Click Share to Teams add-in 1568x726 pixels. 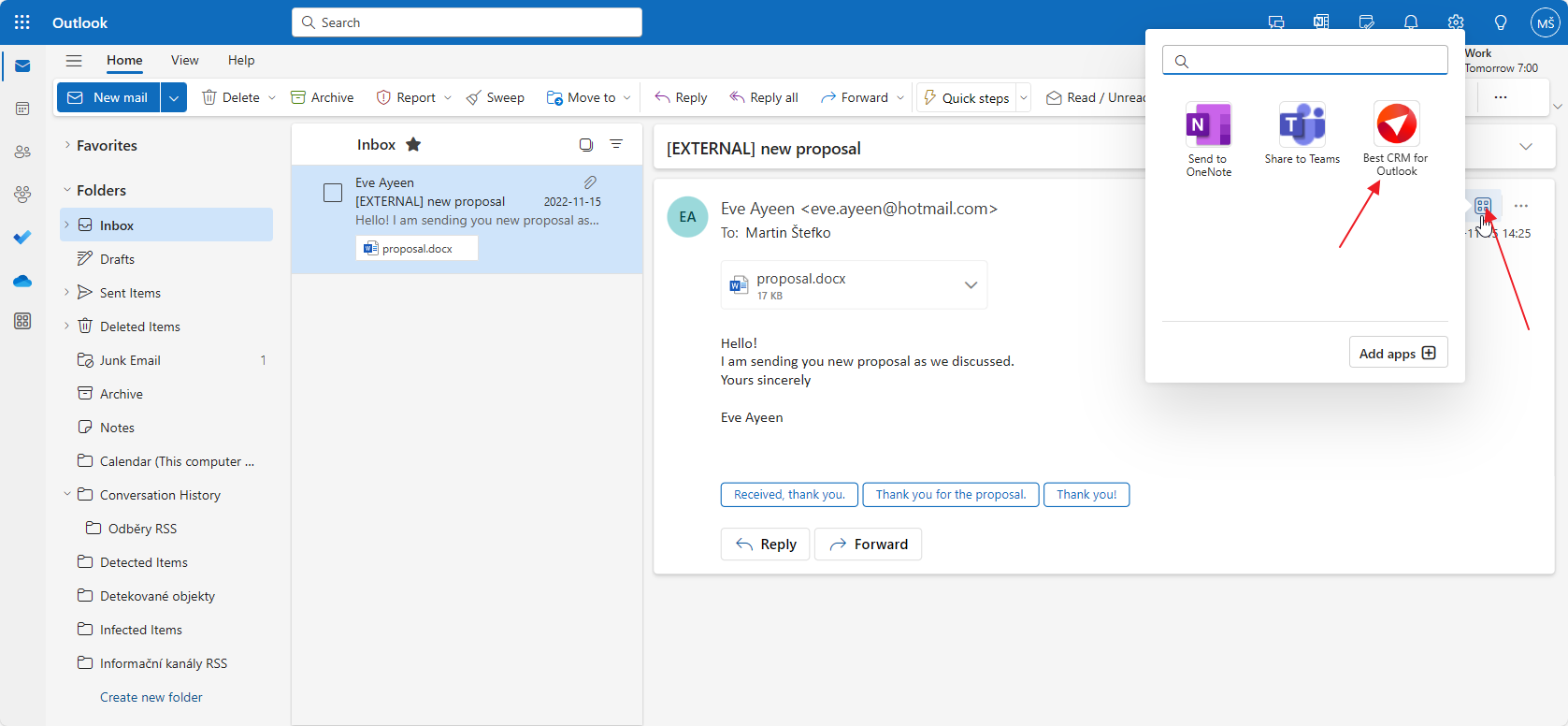[1302, 134]
